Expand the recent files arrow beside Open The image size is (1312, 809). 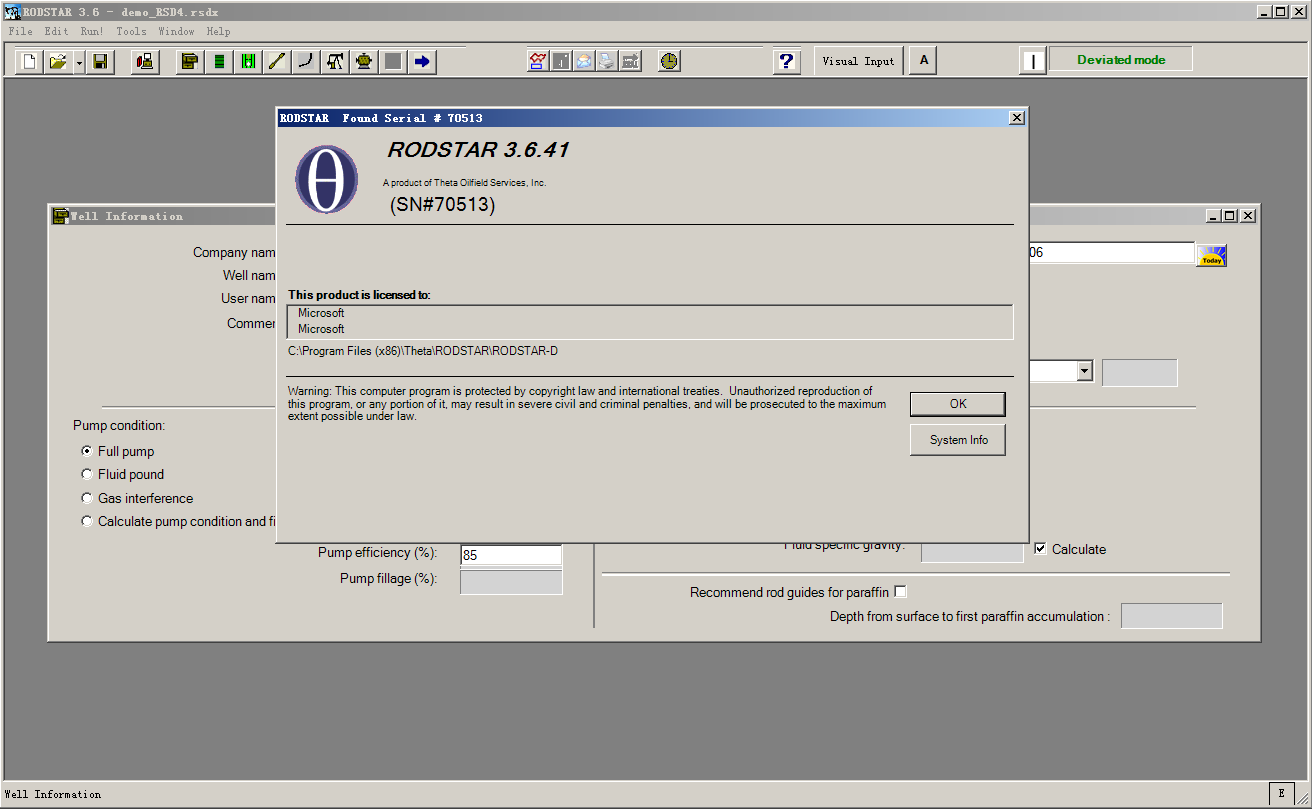coord(79,61)
